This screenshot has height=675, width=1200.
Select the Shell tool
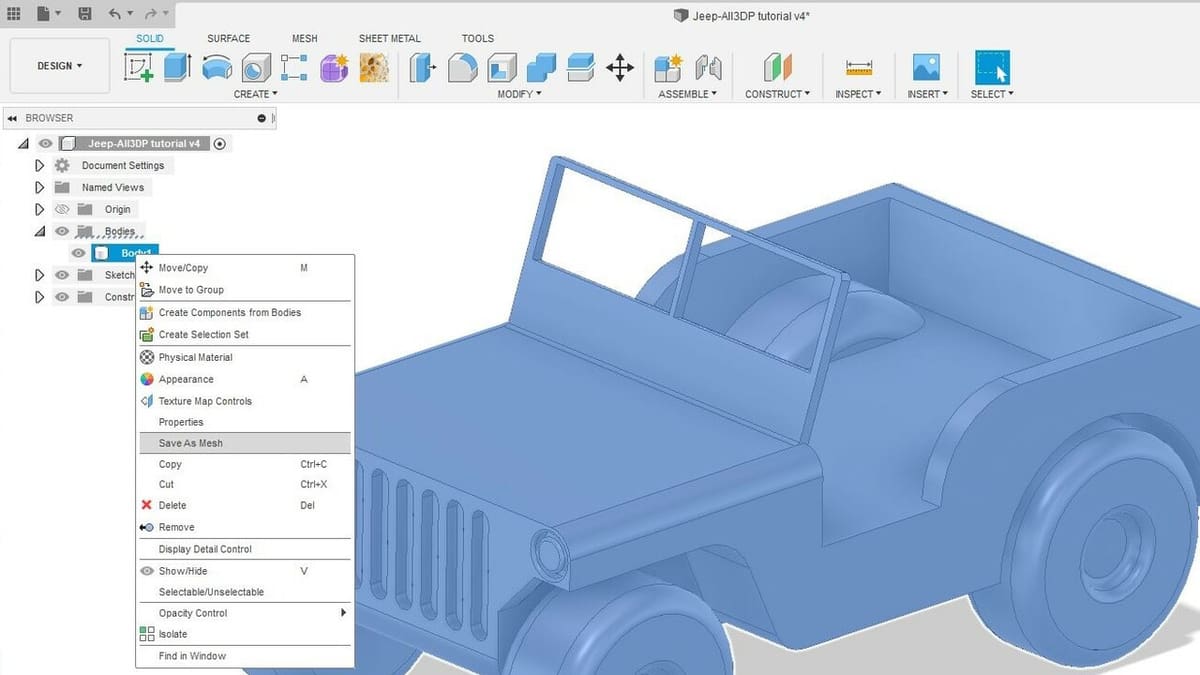click(x=502, y=68)
